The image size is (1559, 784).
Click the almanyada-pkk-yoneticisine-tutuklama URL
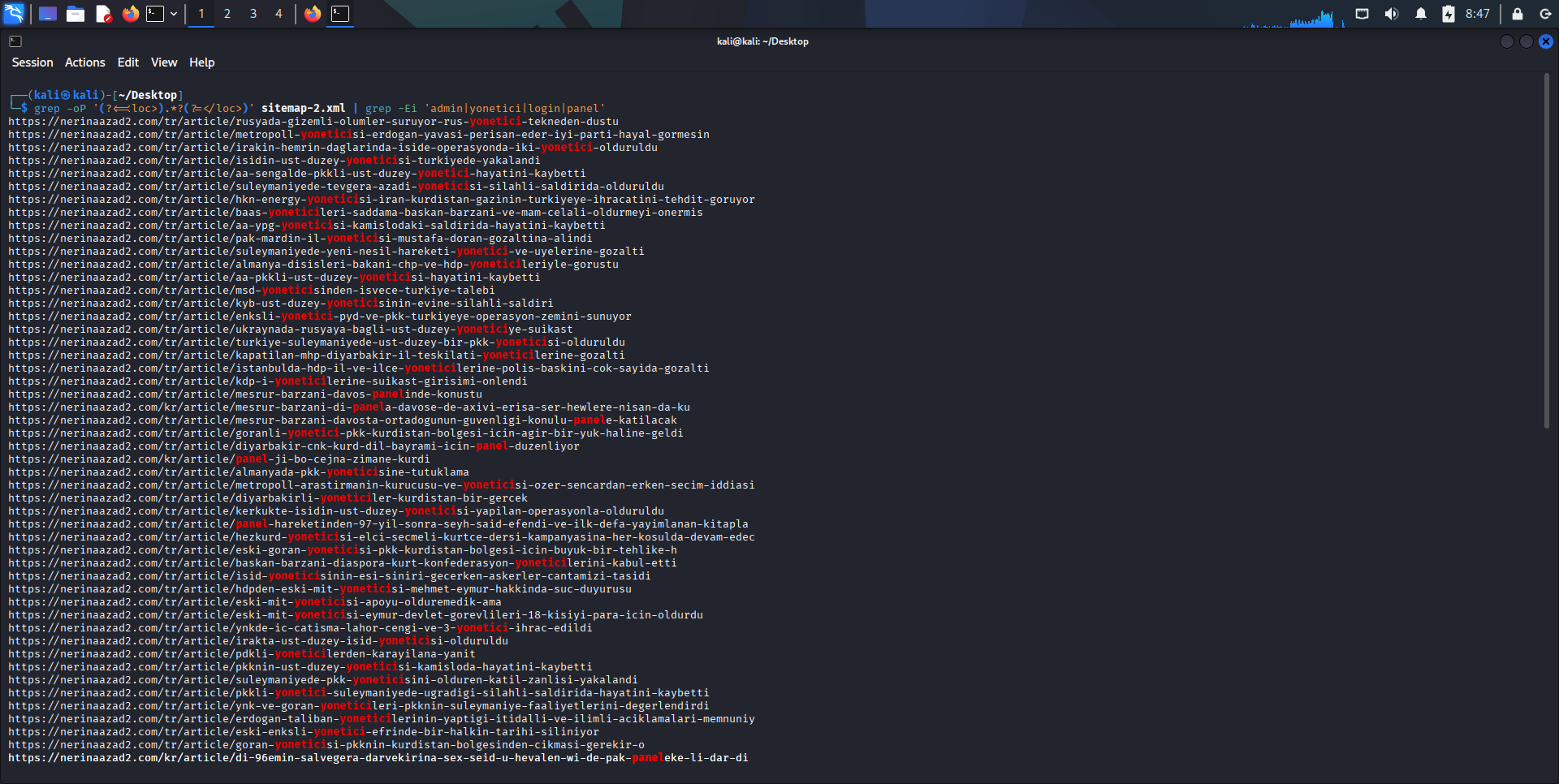239,472
